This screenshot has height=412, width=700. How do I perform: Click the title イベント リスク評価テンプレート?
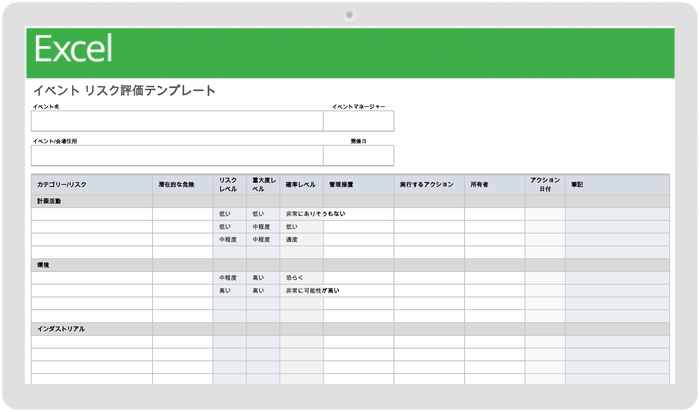124,91
